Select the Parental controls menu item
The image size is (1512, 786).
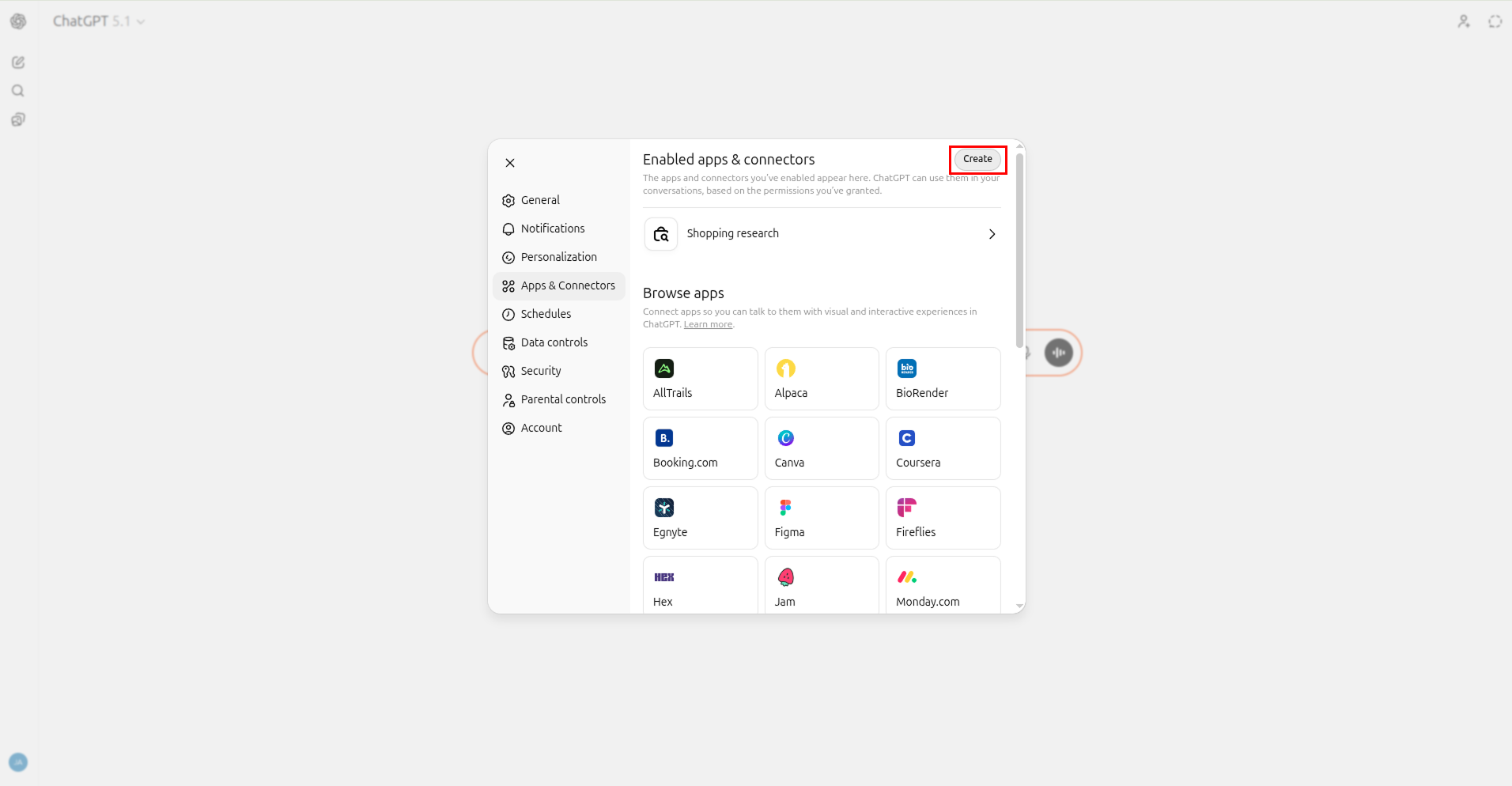pos(562,399)
